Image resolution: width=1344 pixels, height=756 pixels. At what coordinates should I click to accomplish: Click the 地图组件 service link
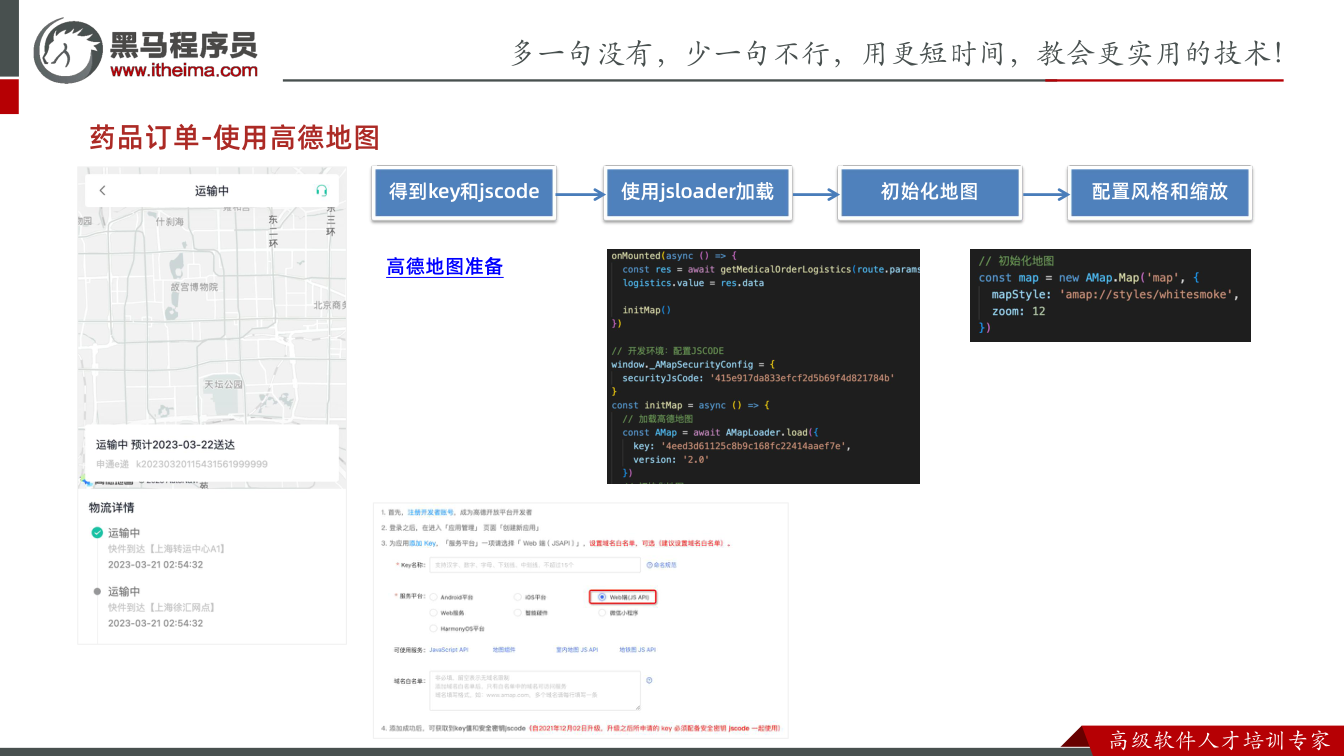503,650
